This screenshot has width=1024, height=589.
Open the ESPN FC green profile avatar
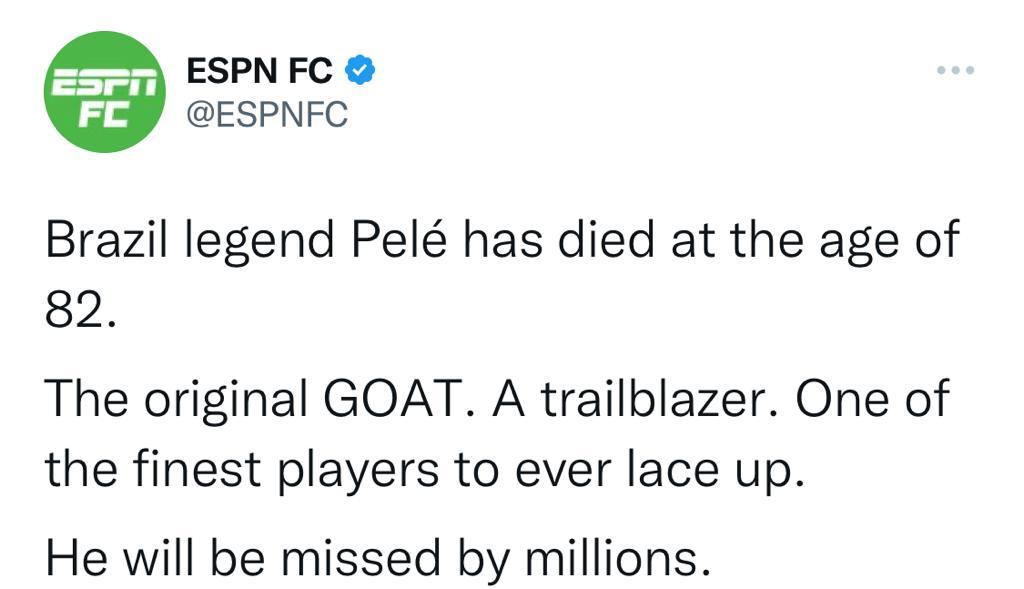coord(104,92)
